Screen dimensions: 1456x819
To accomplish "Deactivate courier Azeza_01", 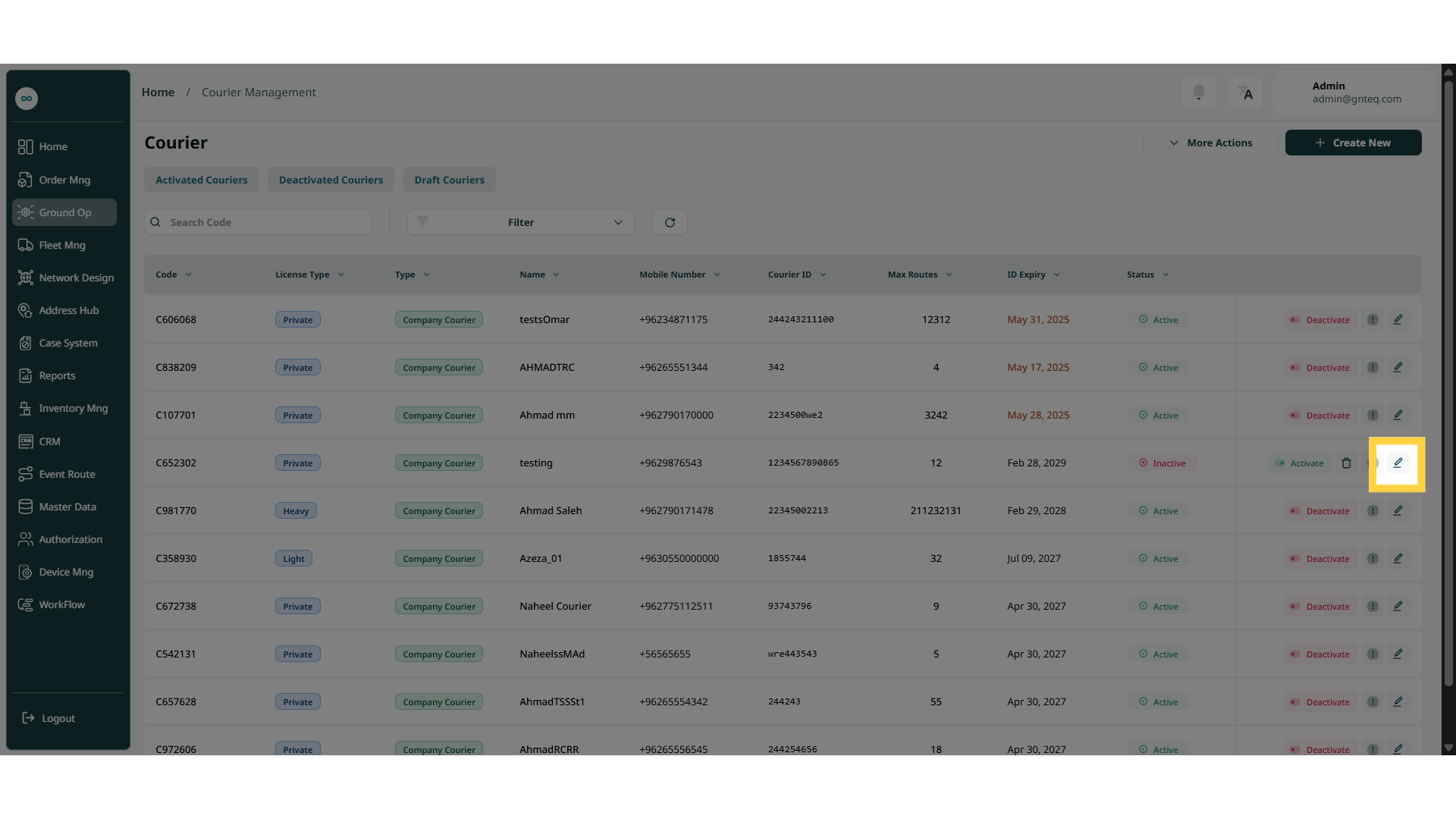I will (1319, 558).
